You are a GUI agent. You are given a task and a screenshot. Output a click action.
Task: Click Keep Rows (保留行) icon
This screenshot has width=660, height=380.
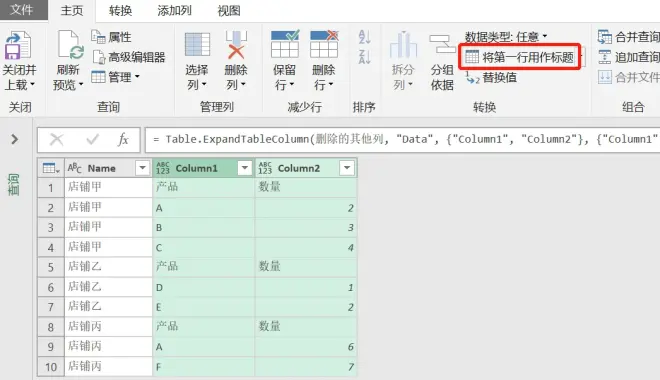(285, 44)
